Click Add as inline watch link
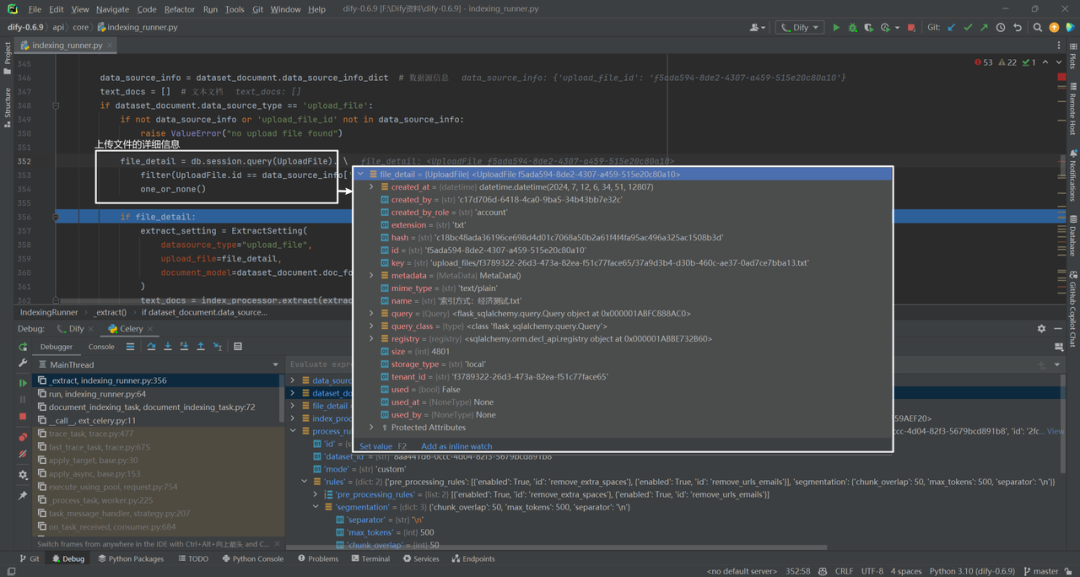The image size is (1080, 577). click(457, 446)
